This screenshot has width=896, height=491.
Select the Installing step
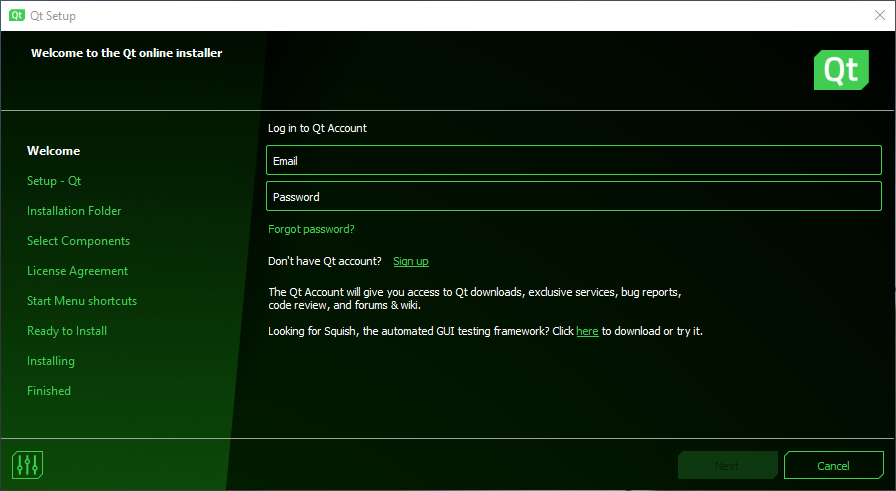(50, 361)
